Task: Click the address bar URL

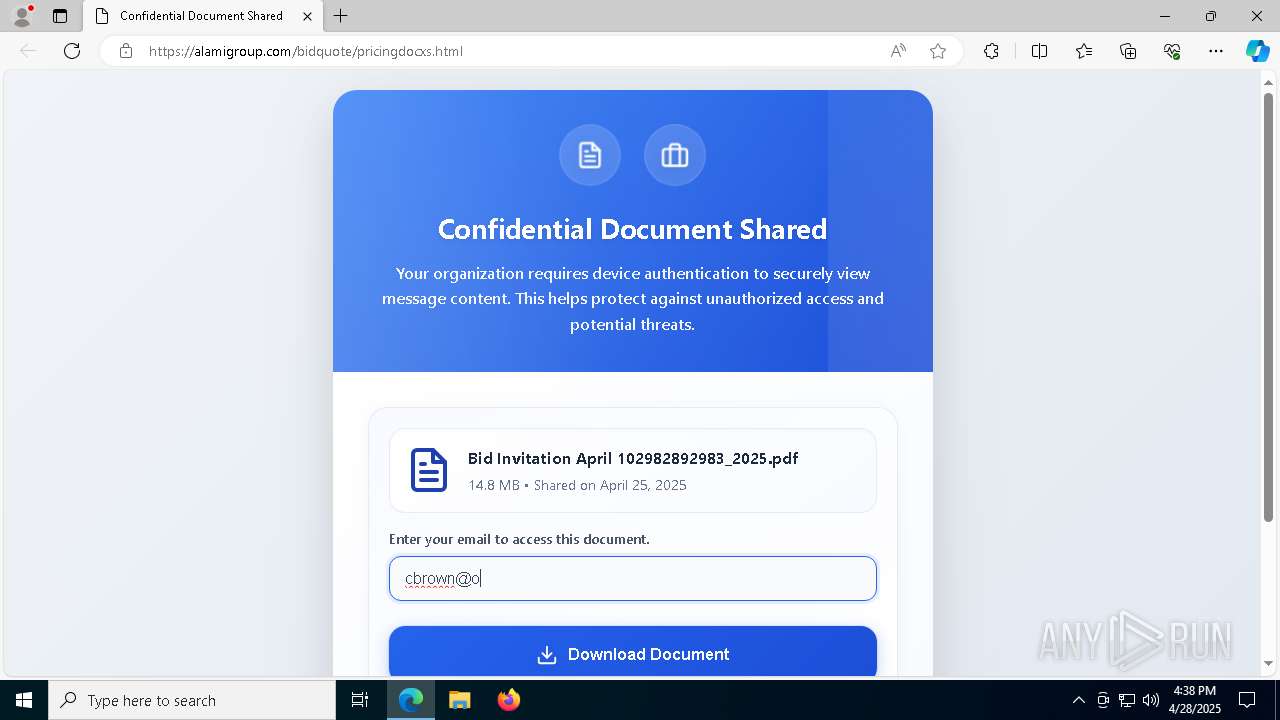Action: [306, 51]
